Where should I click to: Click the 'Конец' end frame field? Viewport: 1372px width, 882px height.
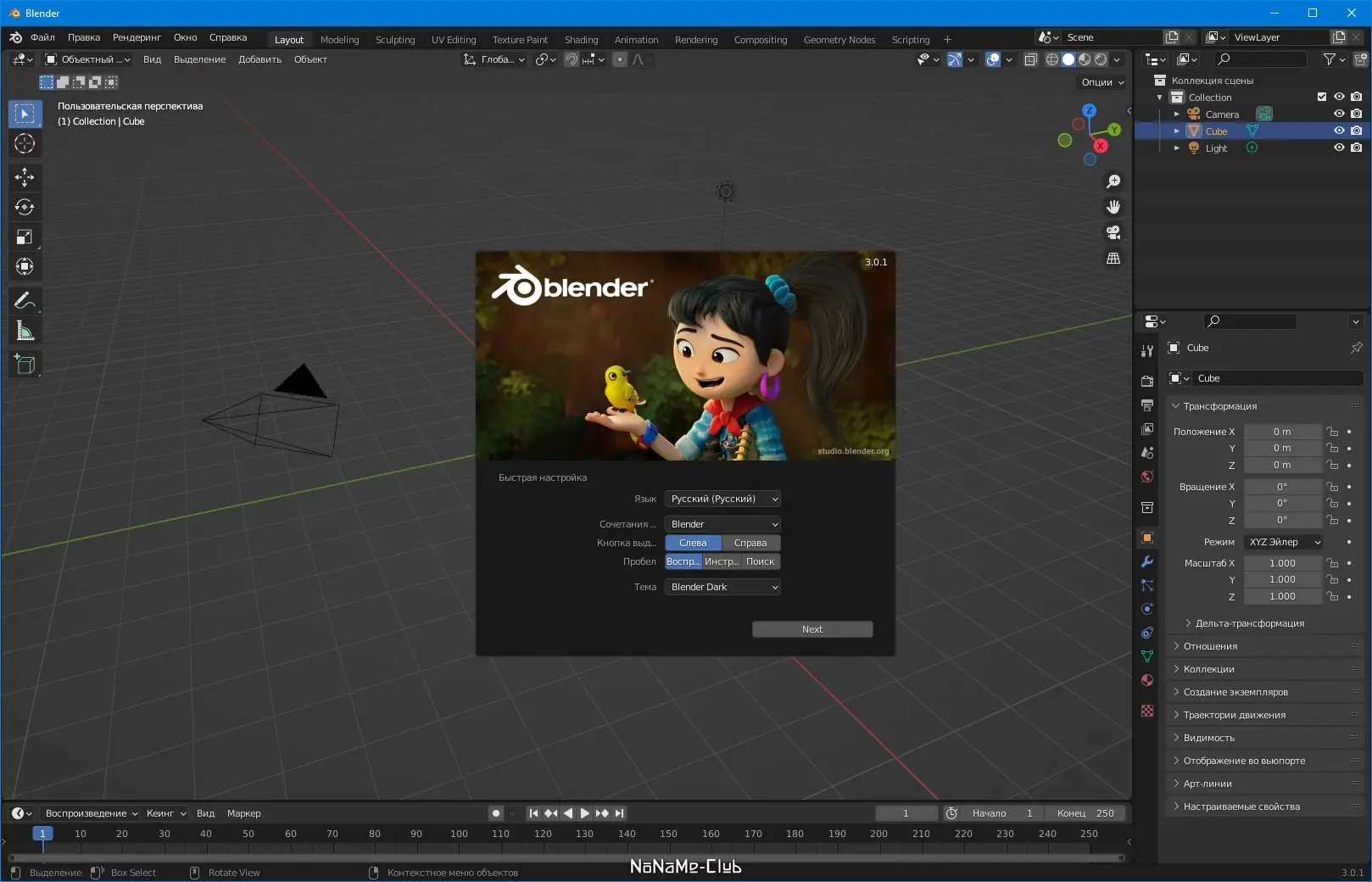pyautogui.click(x=1085, y=813)
